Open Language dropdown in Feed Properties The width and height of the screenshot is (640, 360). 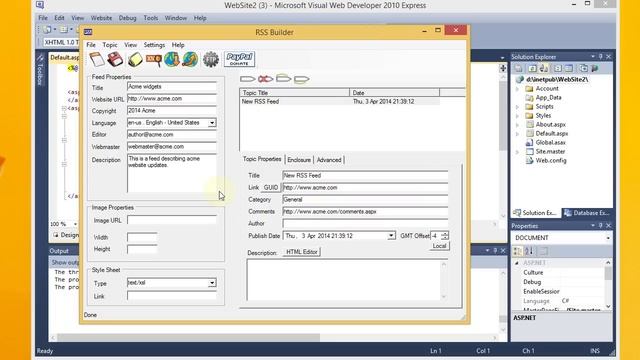pyautogui.click(x=212, y=123)
